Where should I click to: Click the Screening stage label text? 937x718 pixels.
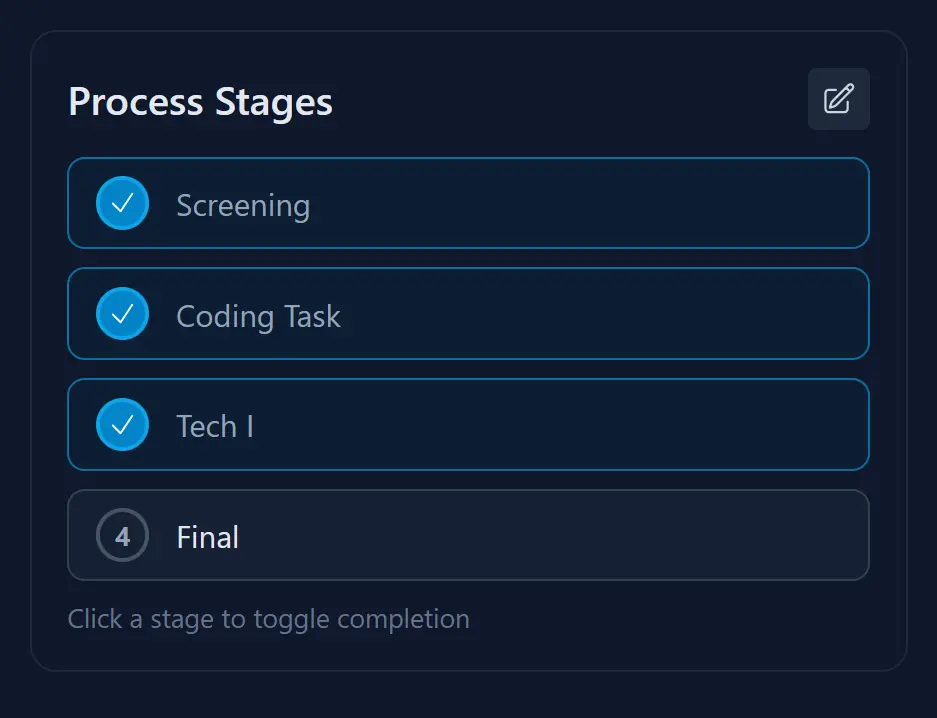(242, 205)
